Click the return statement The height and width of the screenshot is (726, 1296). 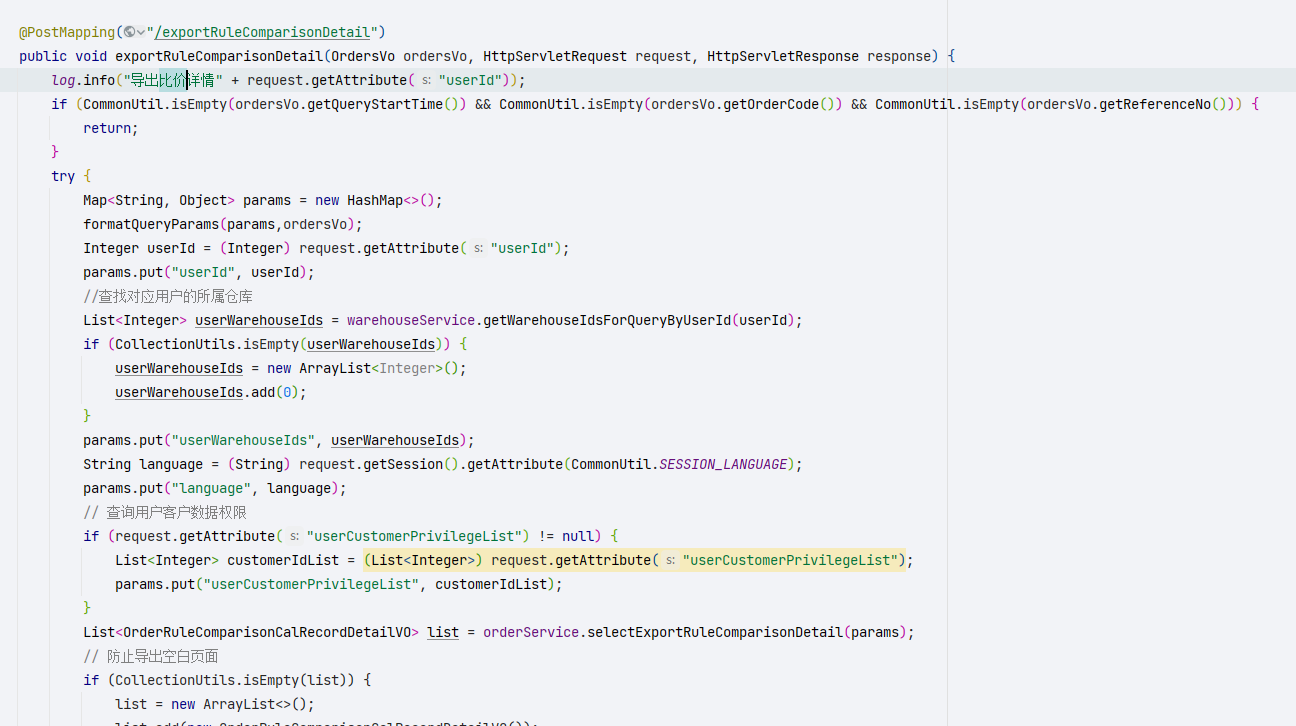(x=109, y=128)
